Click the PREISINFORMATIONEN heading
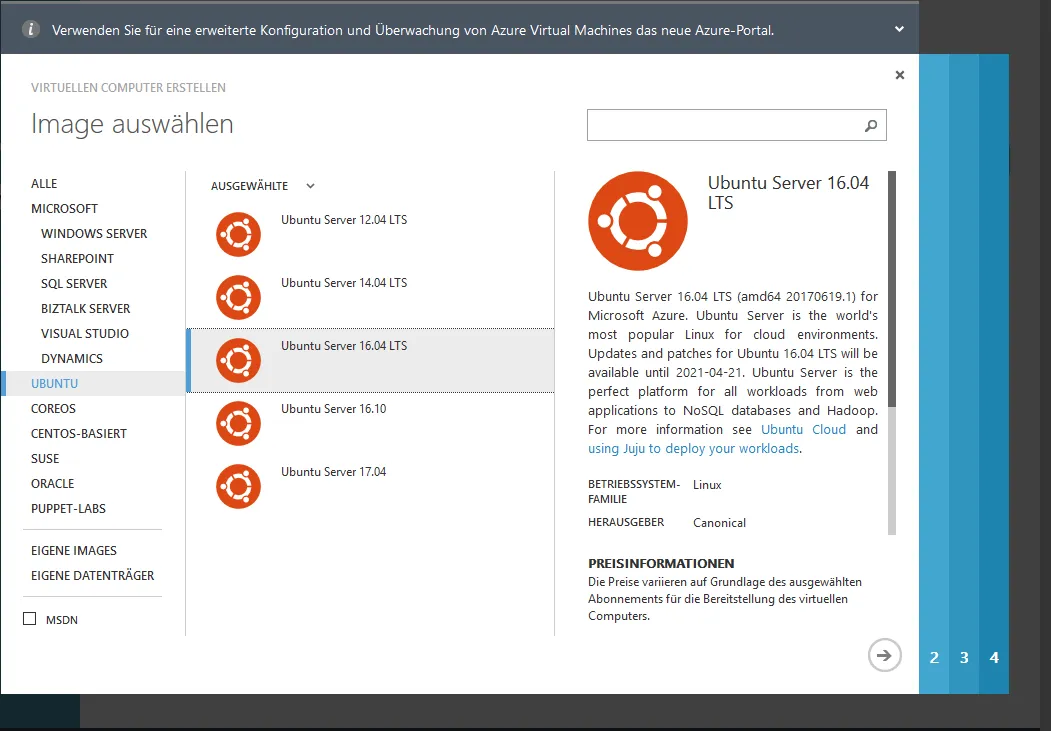 [x=661, y=563]
